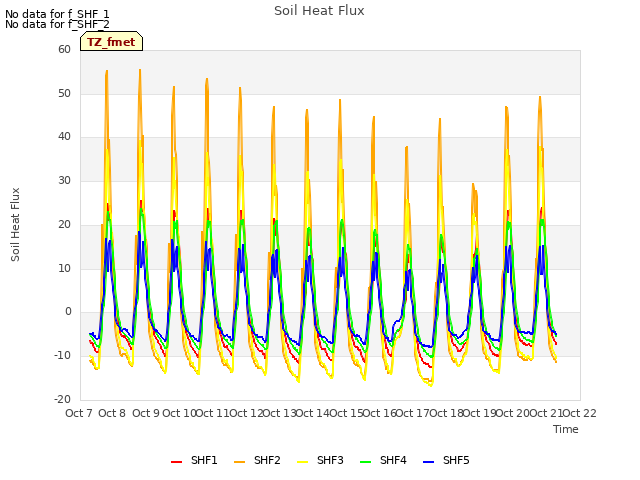The width and height of the screenshot is (640, 480).
Task: Click the blue SHF5 legend swatch
Action: pyautogui.click(x=429, y=462)
